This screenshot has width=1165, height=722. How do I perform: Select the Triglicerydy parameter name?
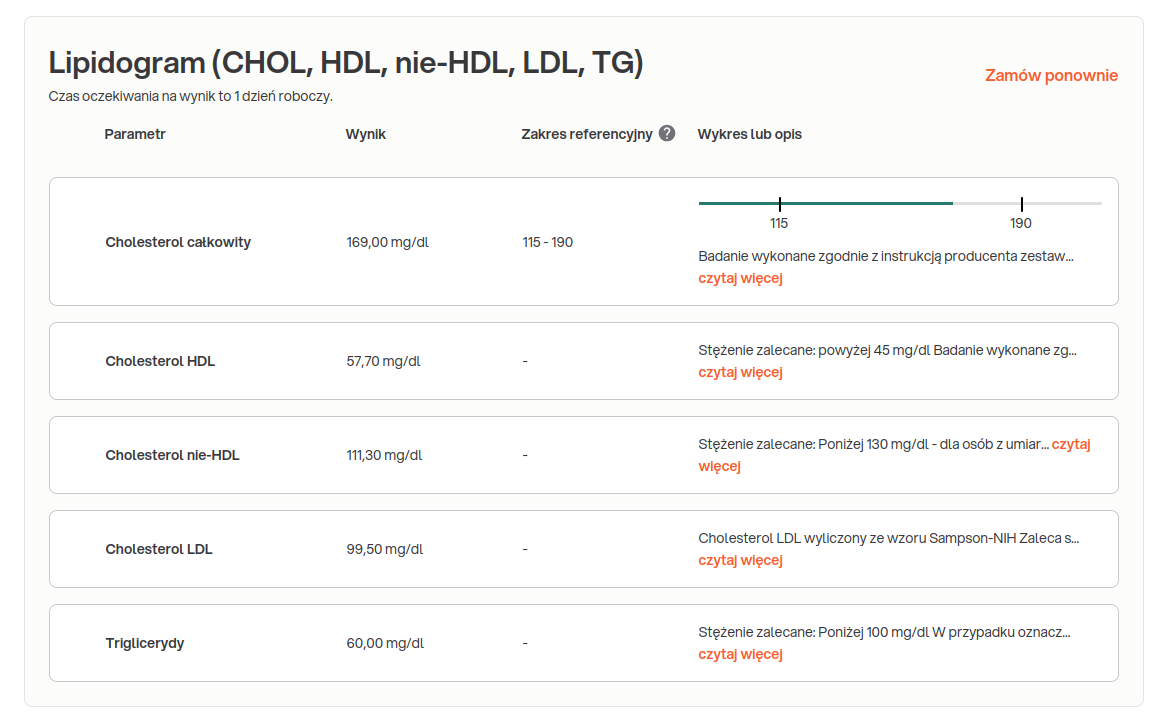[145, 643]
